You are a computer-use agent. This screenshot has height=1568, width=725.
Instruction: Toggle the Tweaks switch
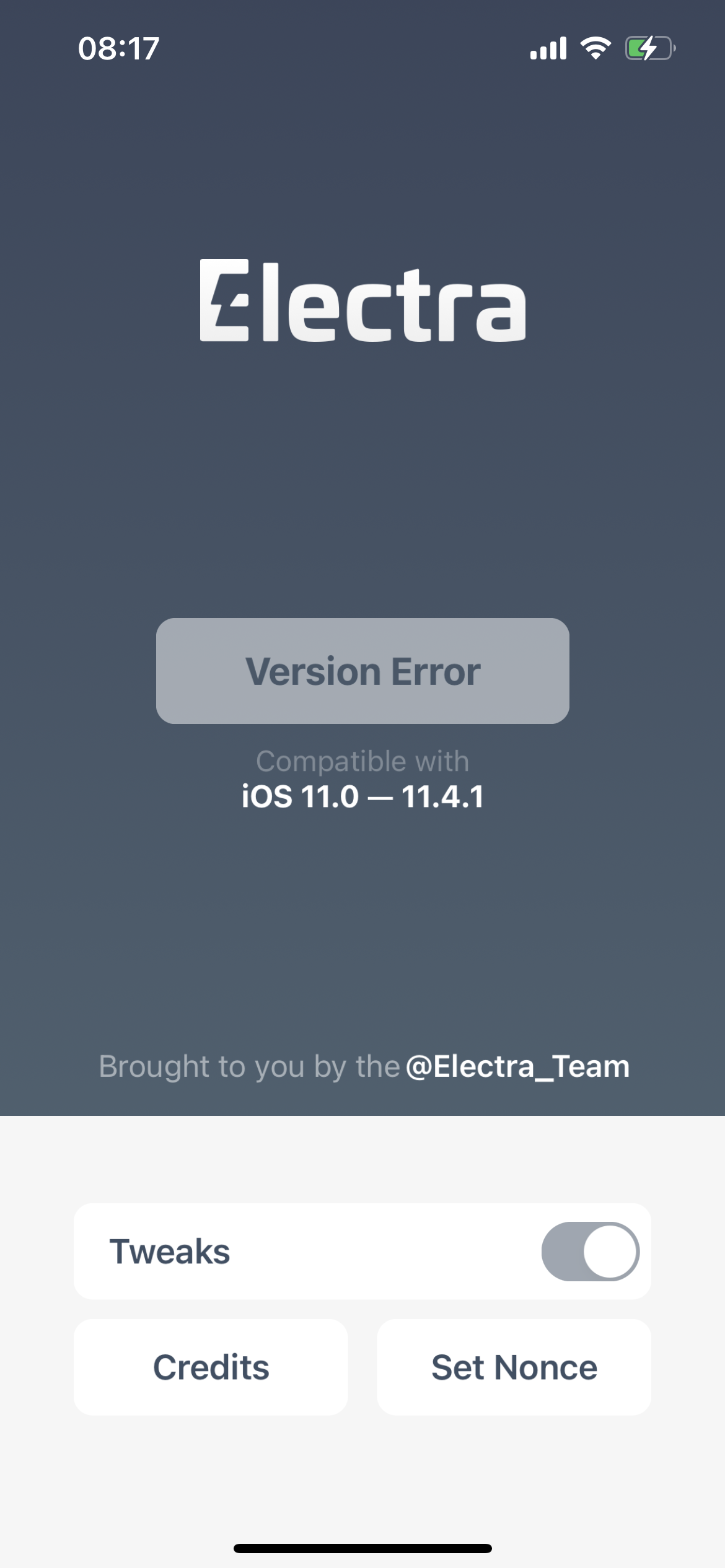click(x=591, y=1251)
